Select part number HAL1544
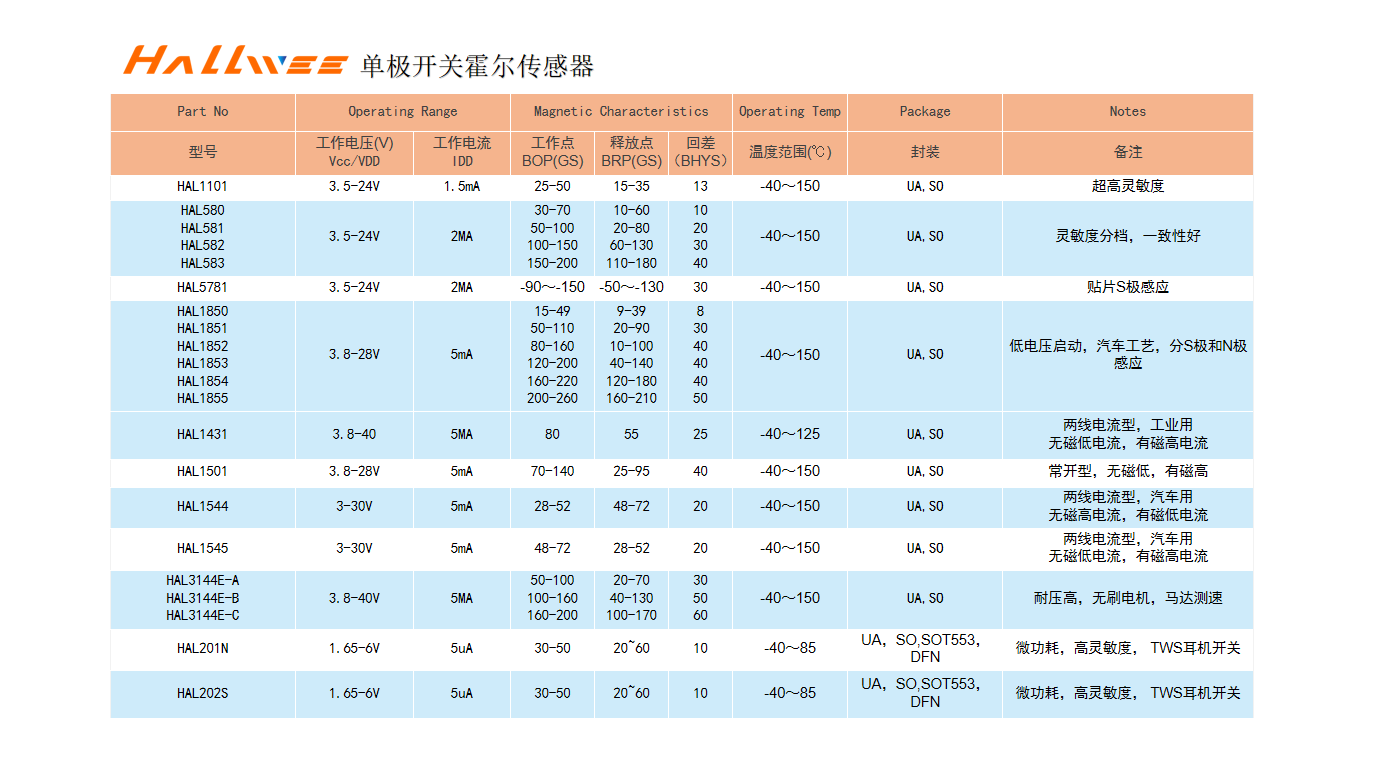Screen dimensions: 1394x784 203,507
